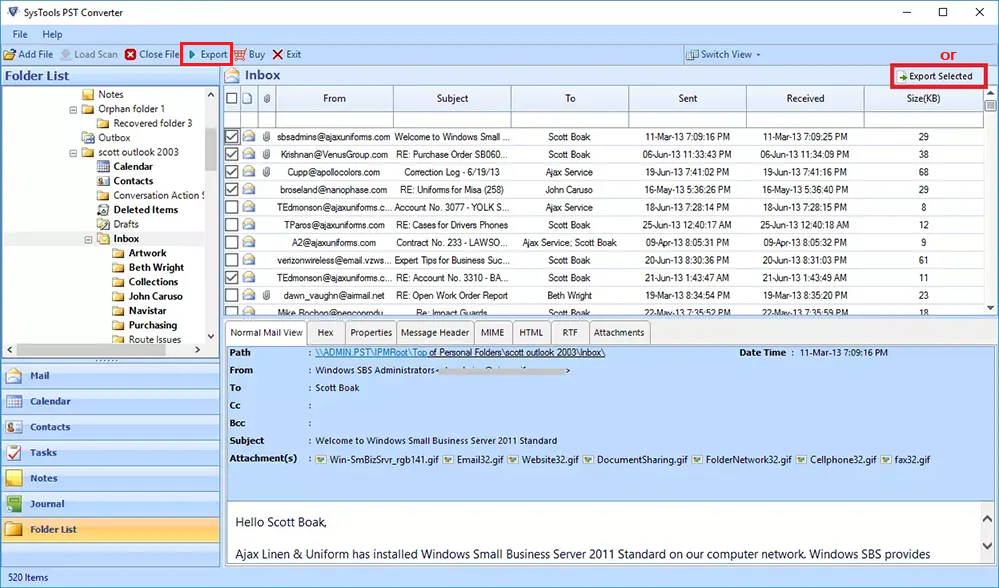Open the Calendar section in navigation pane

[111, 401]
